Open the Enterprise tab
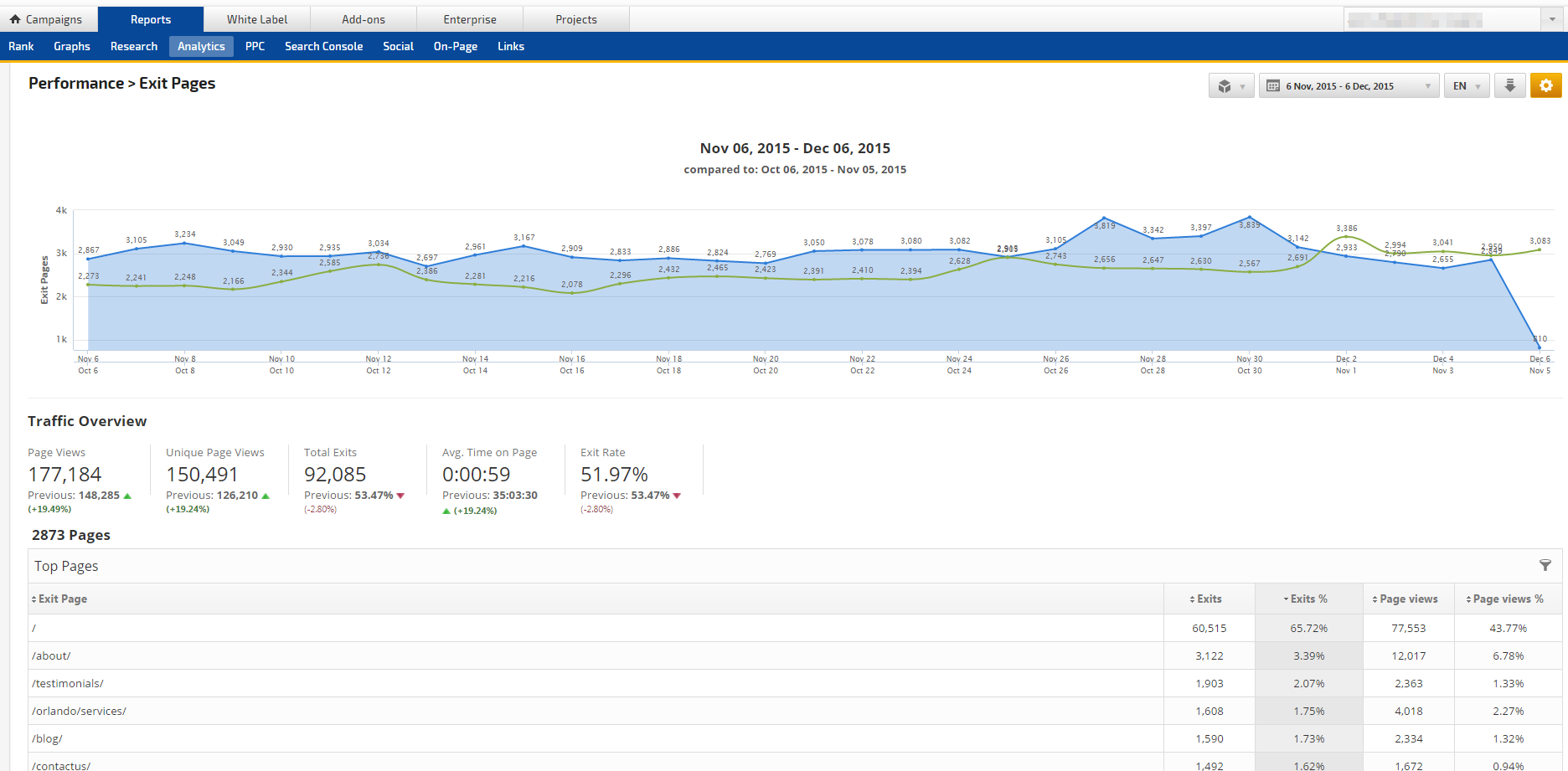Viewport: 1568px width, 771px height. [470, 19]
